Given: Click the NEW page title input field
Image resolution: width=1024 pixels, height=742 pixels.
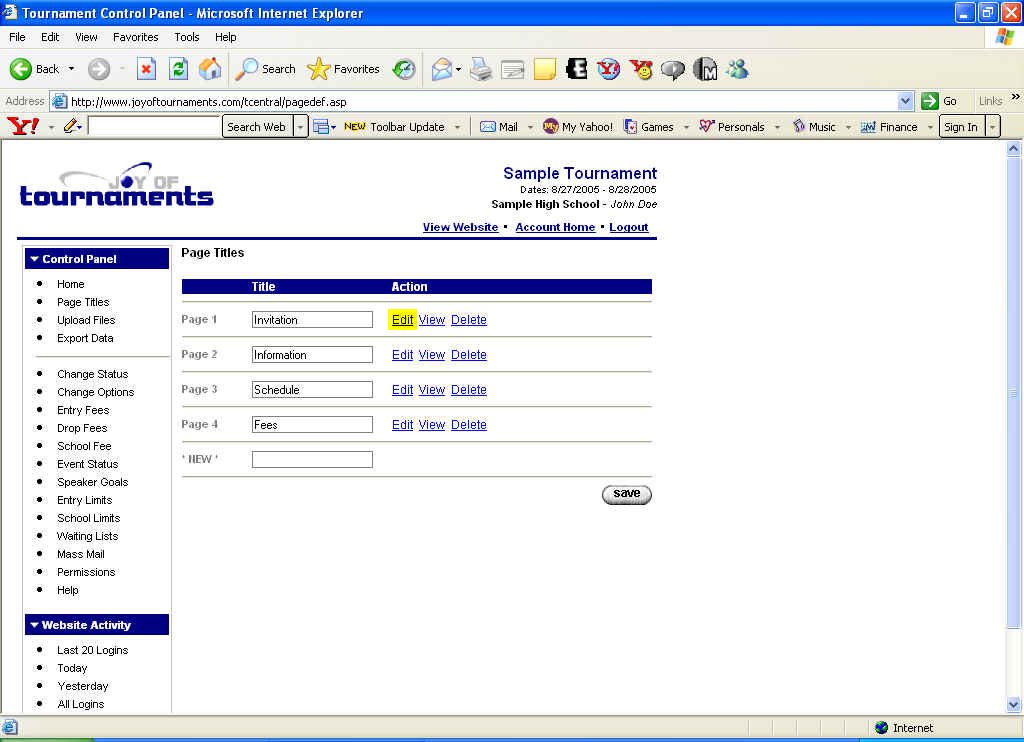Looking at the screenshot, I should click(312, 460).
